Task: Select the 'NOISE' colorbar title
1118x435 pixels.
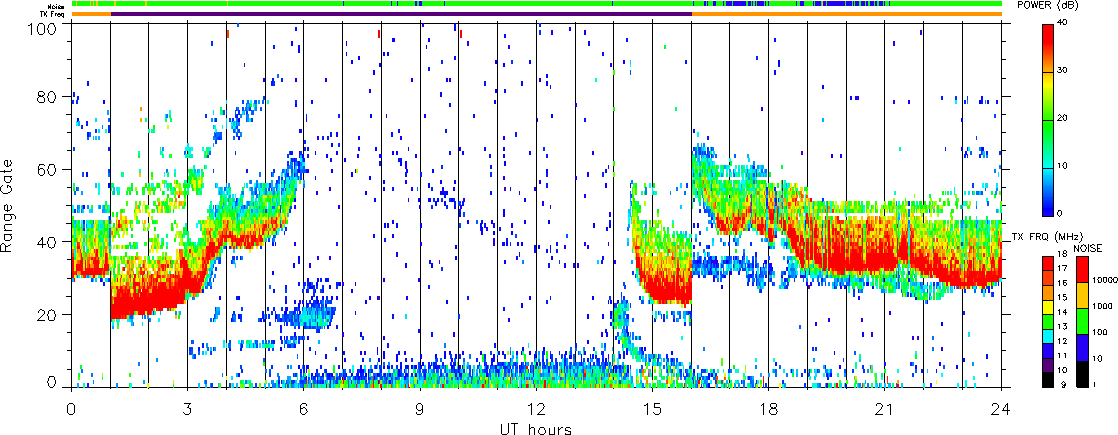Action: [x=1087, y=248]
